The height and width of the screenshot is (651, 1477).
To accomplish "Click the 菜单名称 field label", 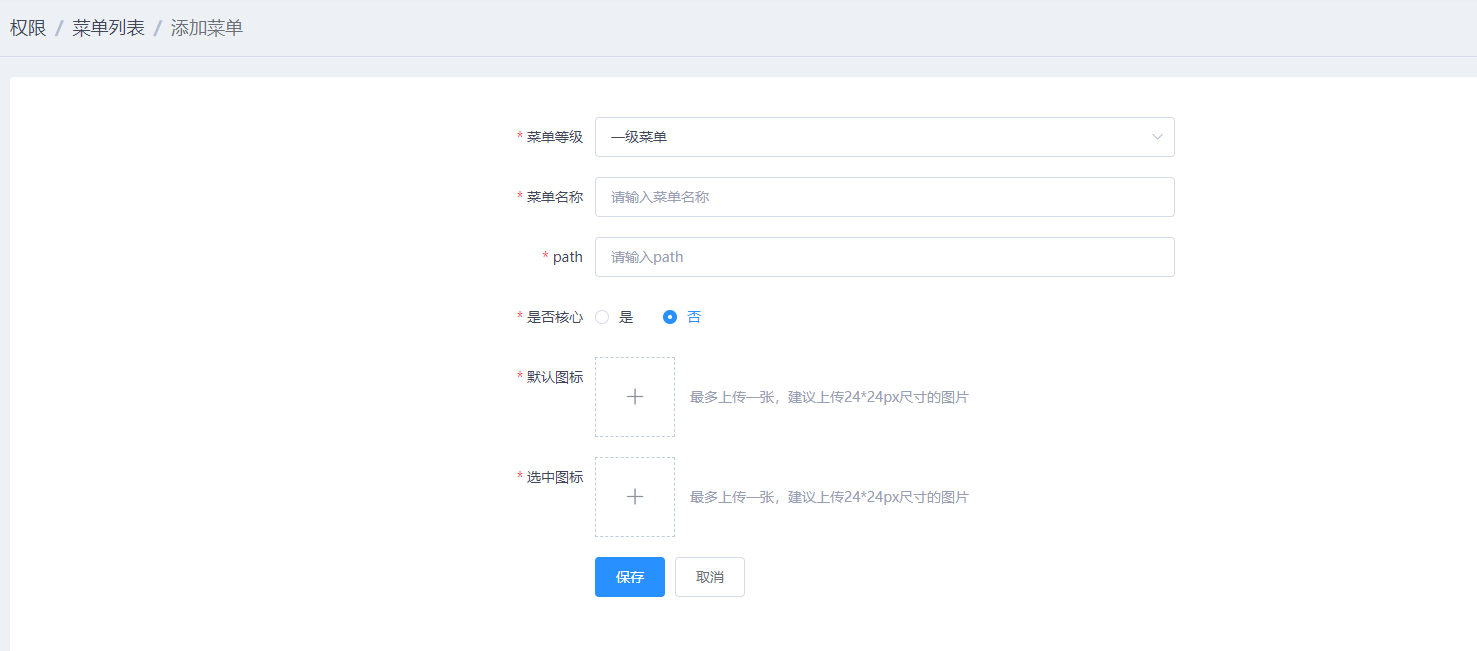I will (x=554, y=197).
